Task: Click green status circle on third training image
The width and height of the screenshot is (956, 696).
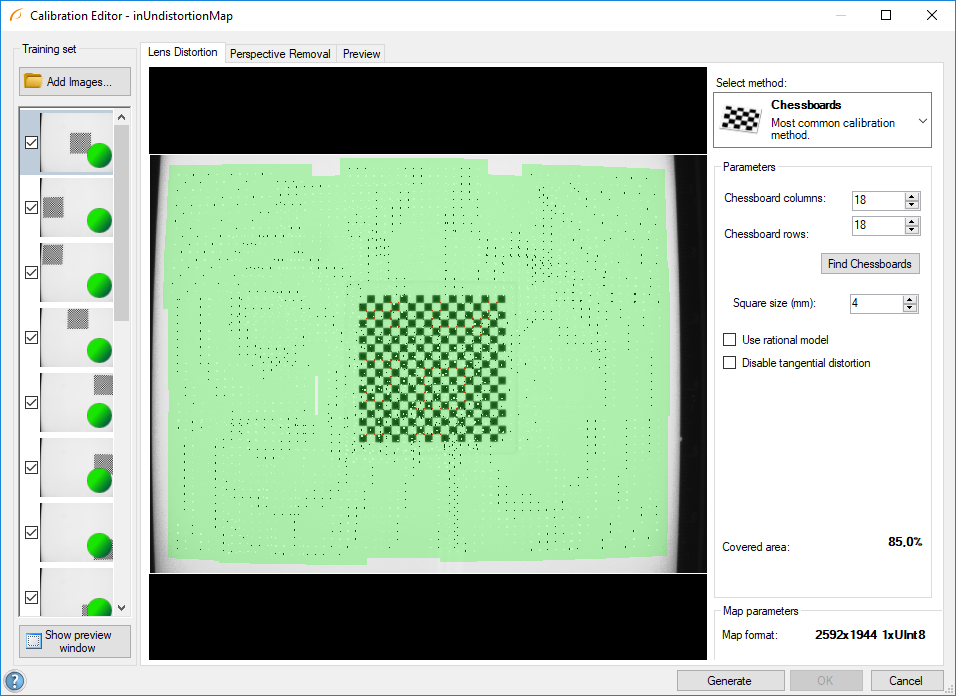Action: coord(99,285)
